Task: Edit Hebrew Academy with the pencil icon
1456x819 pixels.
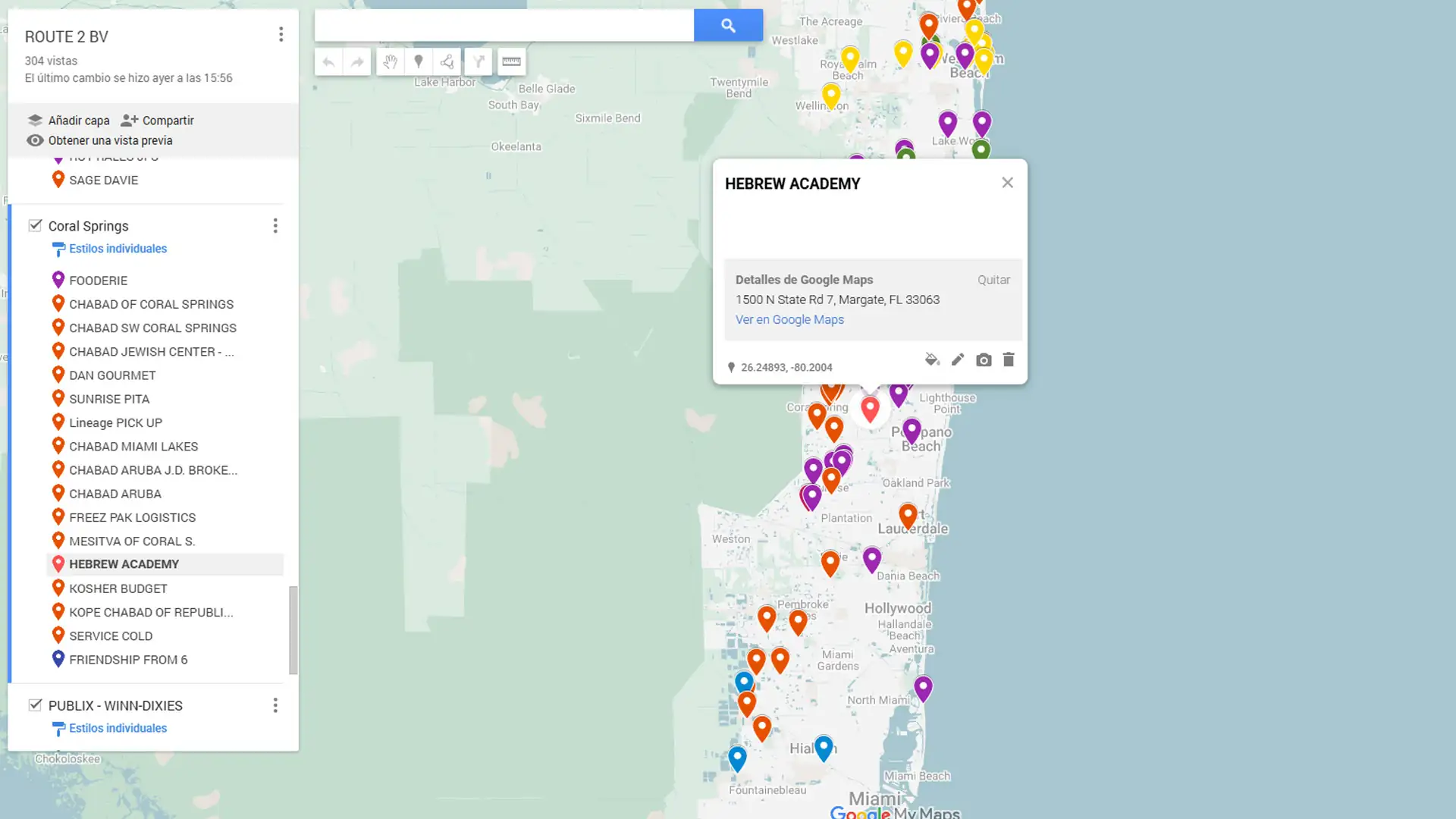Action: [x=958, y=359]
